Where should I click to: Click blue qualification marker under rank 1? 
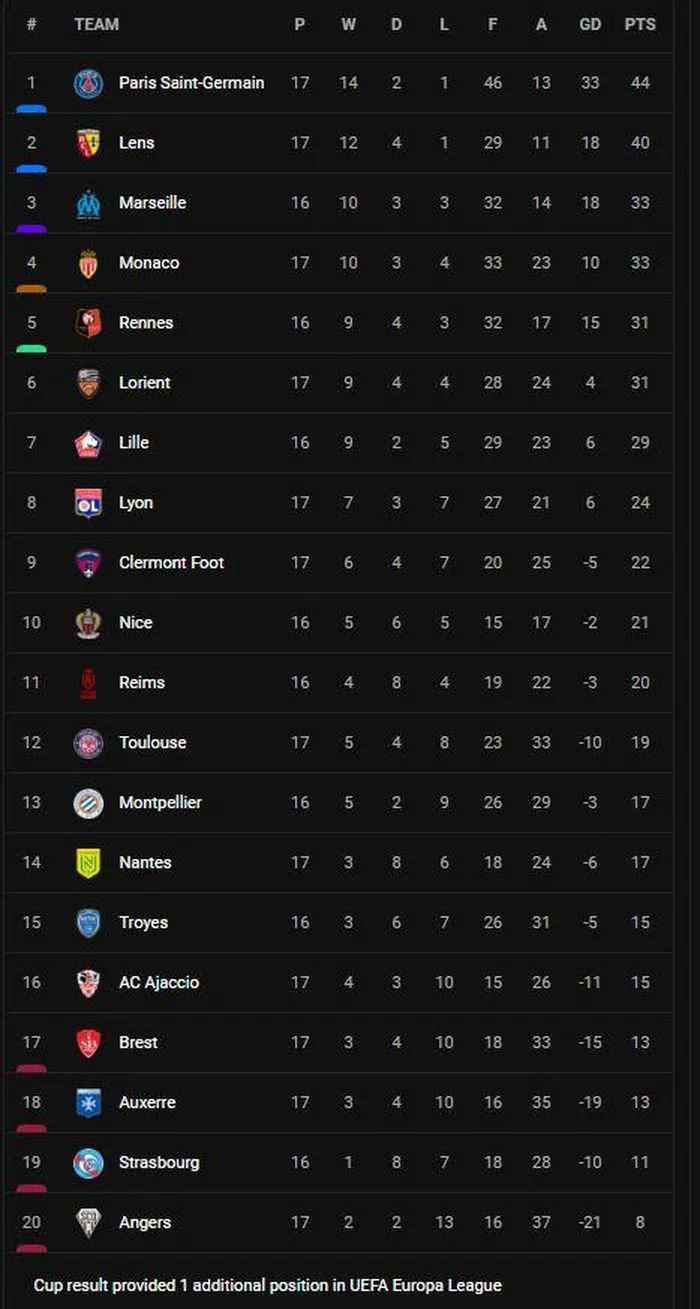click(x=31, y=109)
